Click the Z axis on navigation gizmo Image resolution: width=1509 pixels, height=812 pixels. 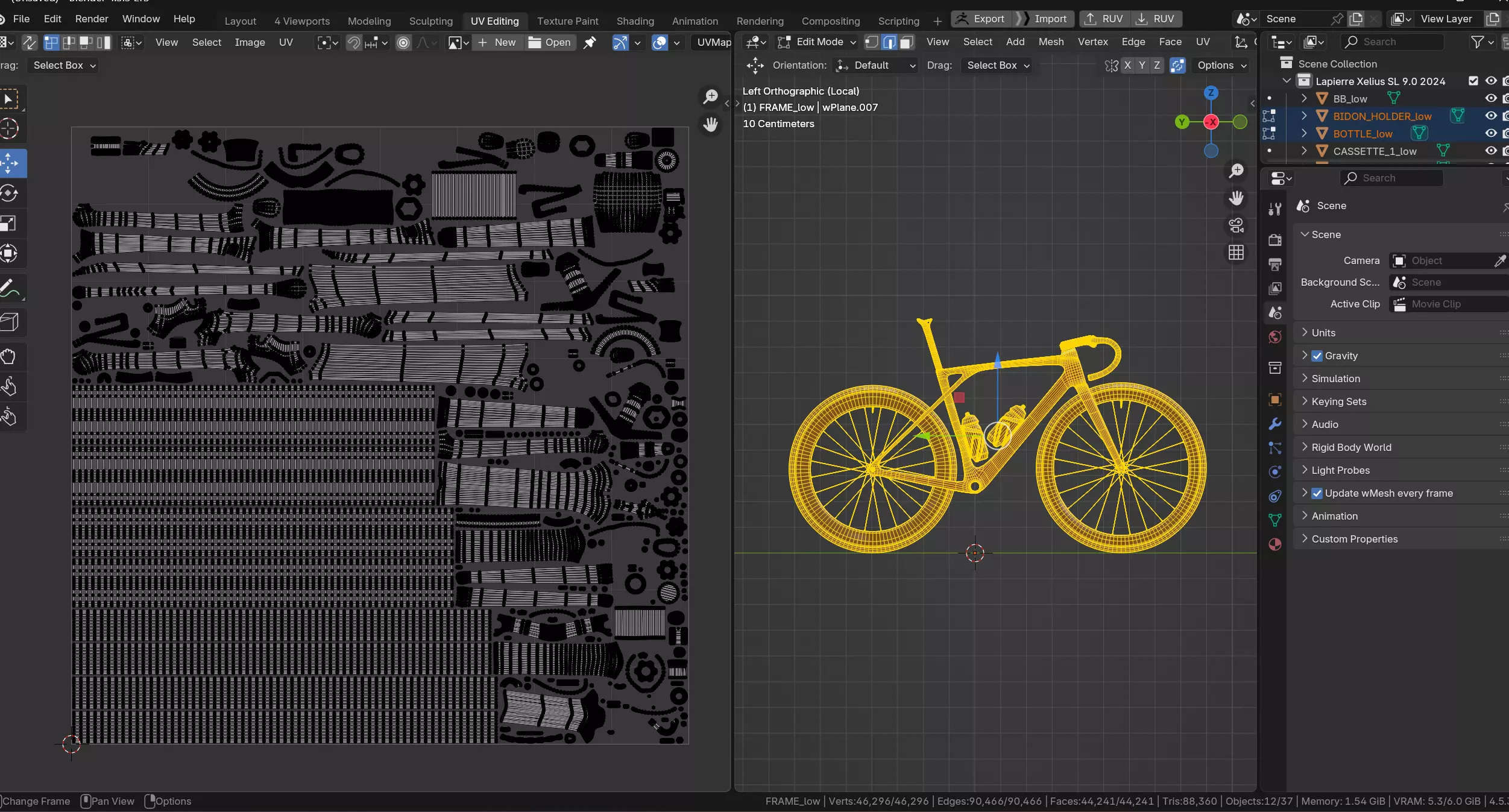point(1211,93)
